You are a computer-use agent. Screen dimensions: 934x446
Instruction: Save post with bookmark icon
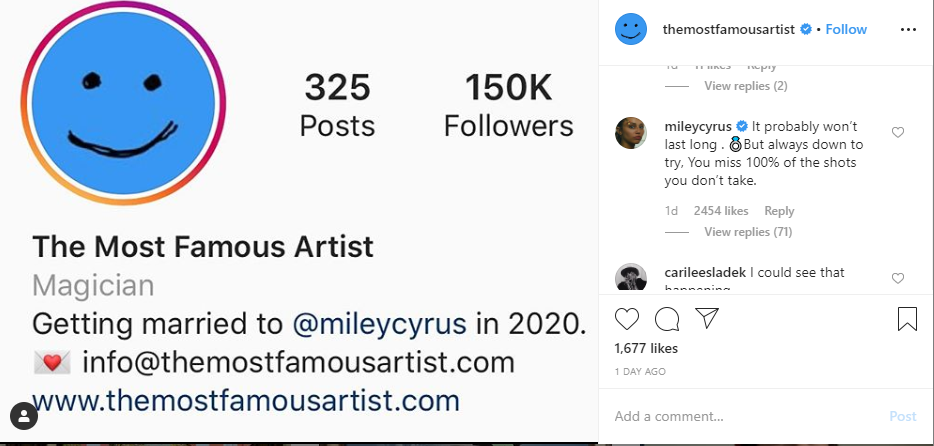pos(906,319)
